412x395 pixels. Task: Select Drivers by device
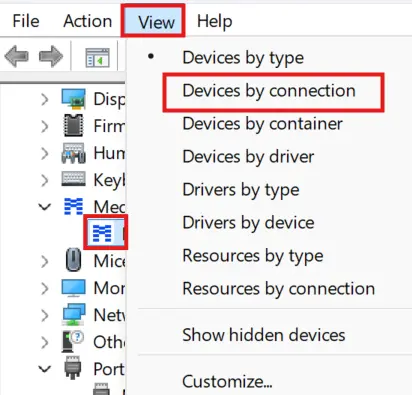[x=248, y=223]
